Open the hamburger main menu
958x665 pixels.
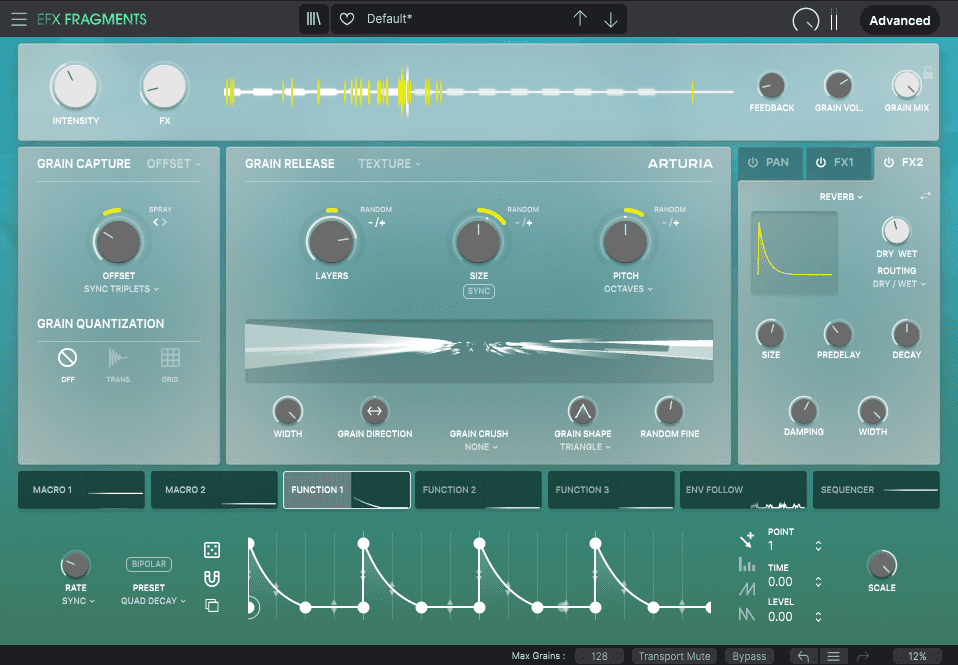click(x=19, y=19)
